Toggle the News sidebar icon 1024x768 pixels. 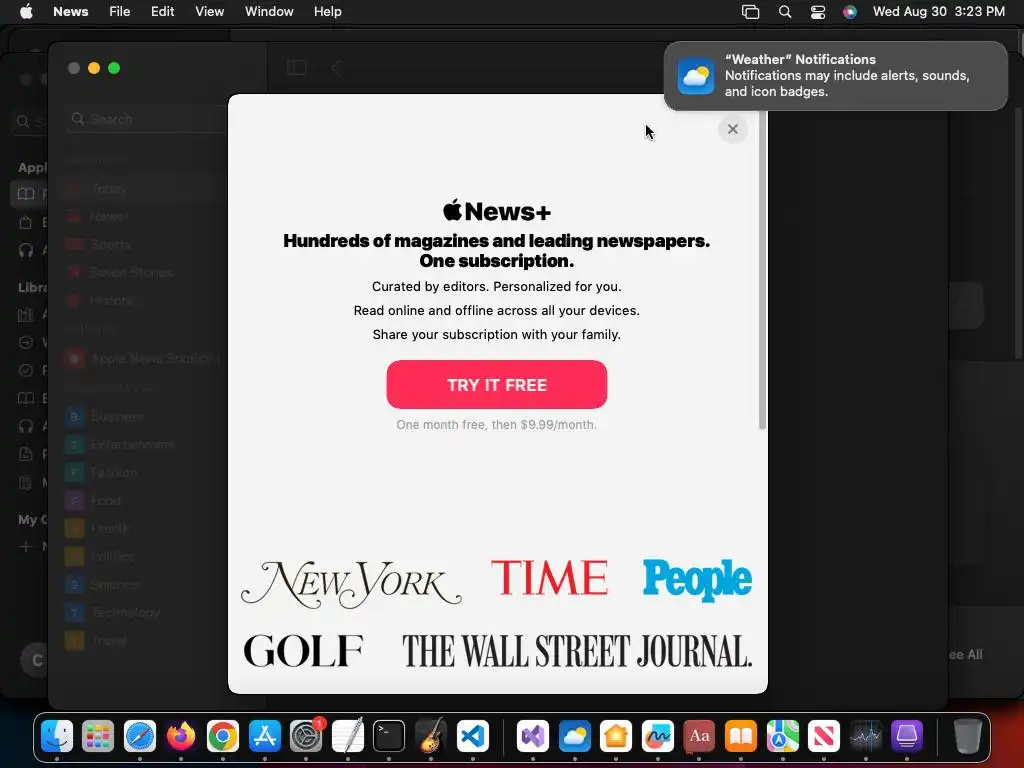click(296, 67)
